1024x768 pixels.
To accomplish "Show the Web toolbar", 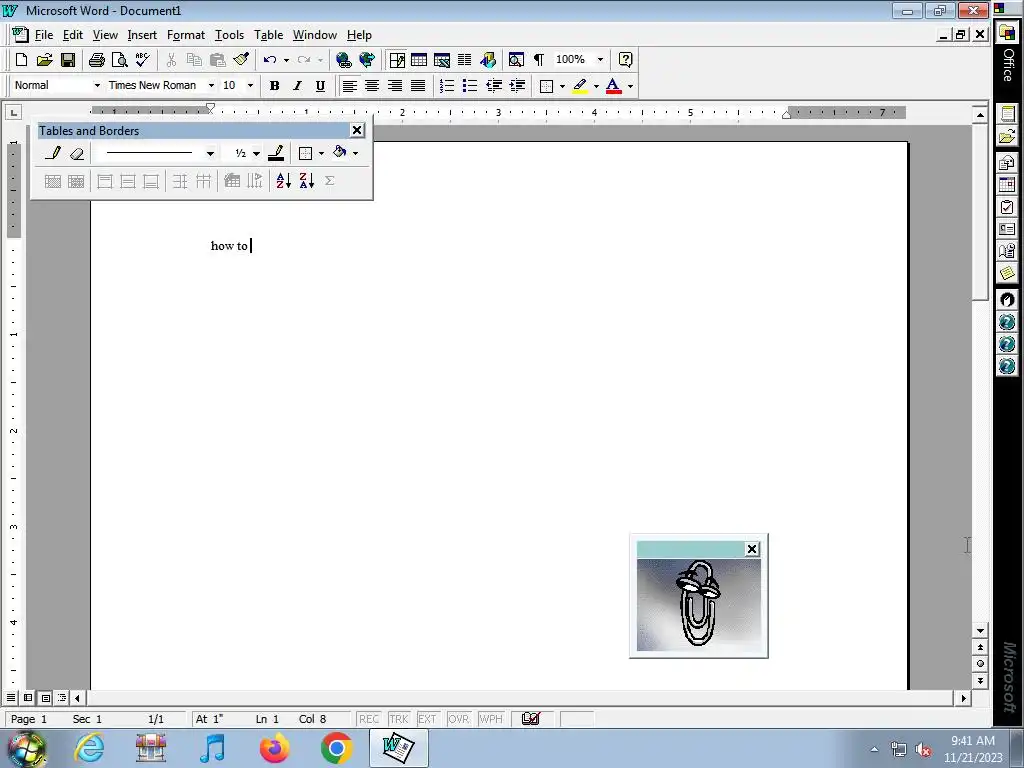I will [367, 60].
